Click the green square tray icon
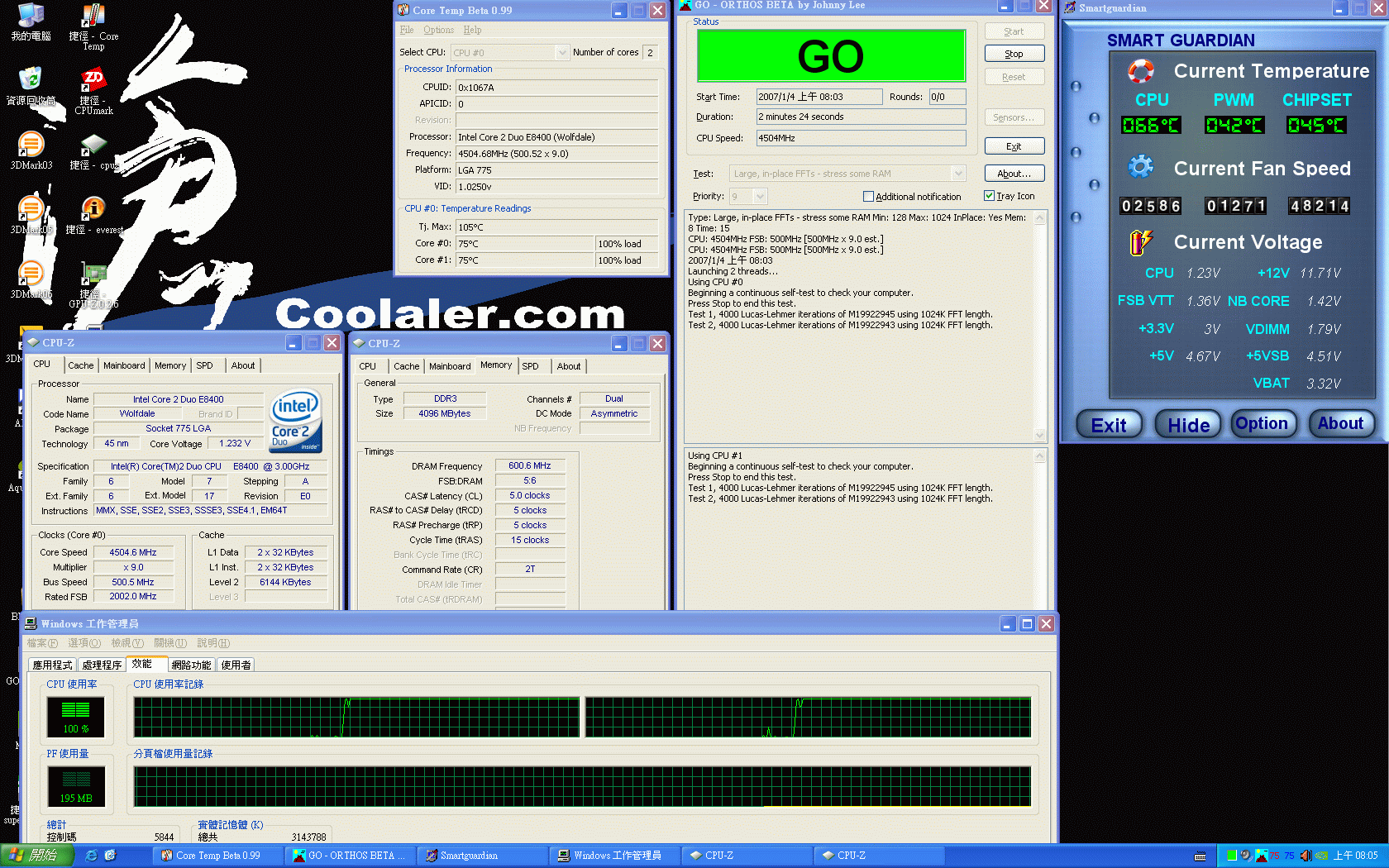The image size is (1389, 868). tap(1232, 856)
